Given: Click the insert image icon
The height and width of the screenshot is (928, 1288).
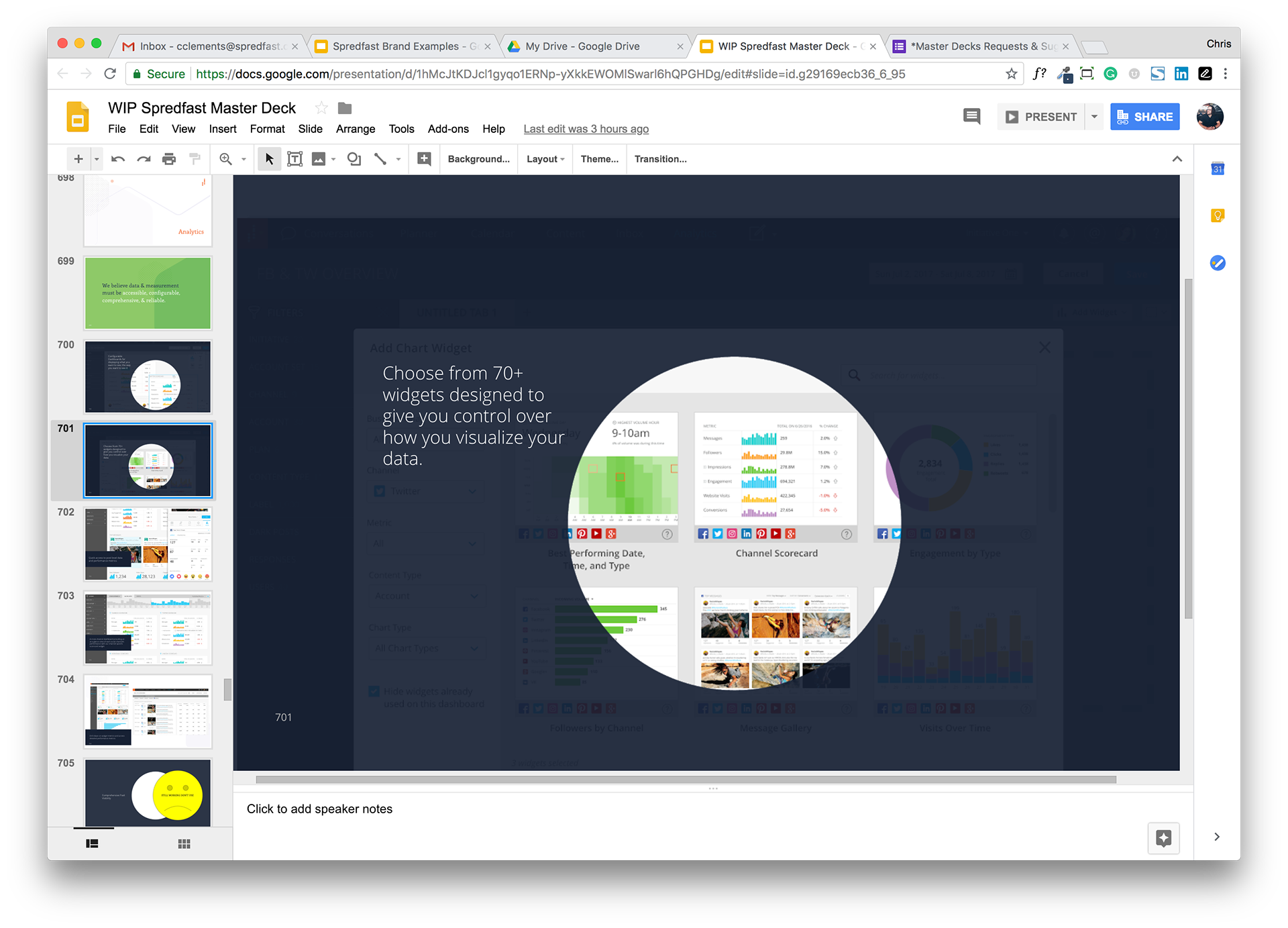Looking at the screenshot, I should [319, 159].
